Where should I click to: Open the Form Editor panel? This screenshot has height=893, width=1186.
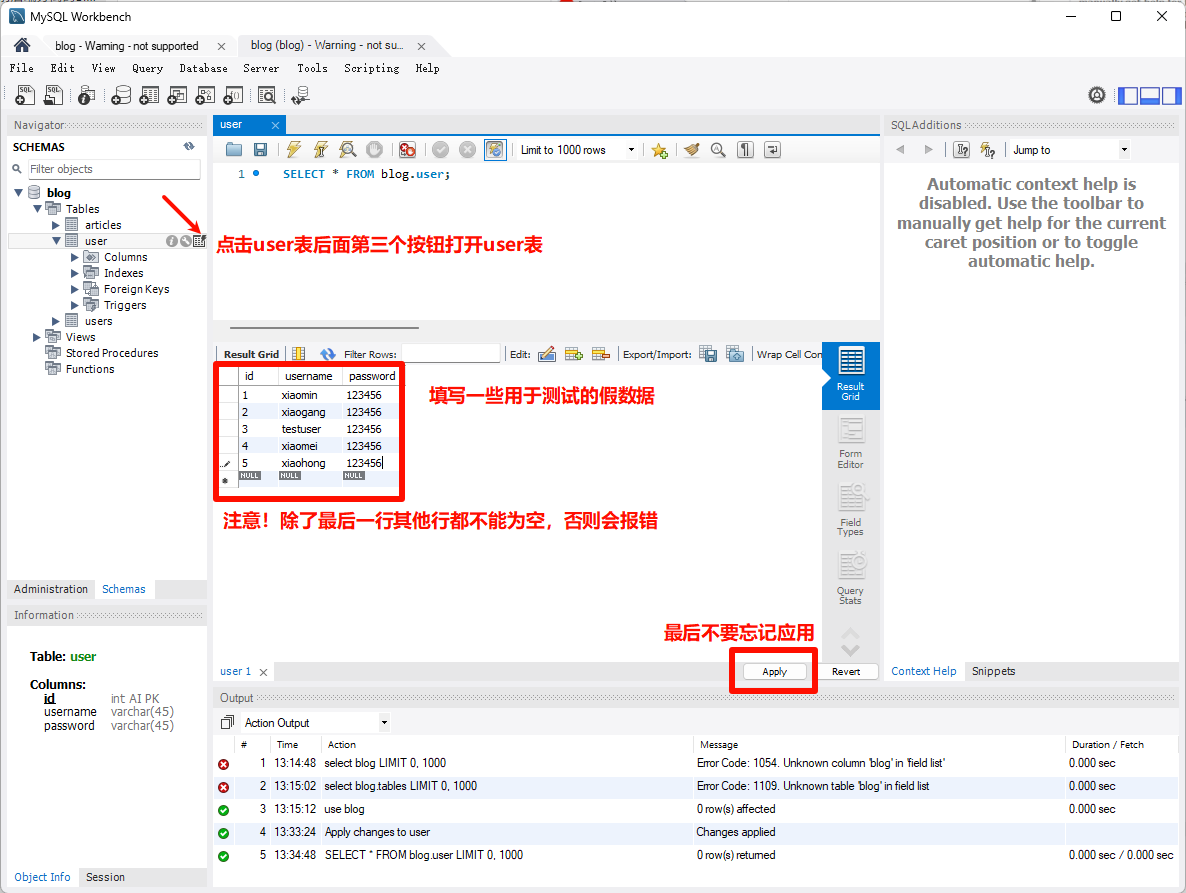(x=850, y=443)
